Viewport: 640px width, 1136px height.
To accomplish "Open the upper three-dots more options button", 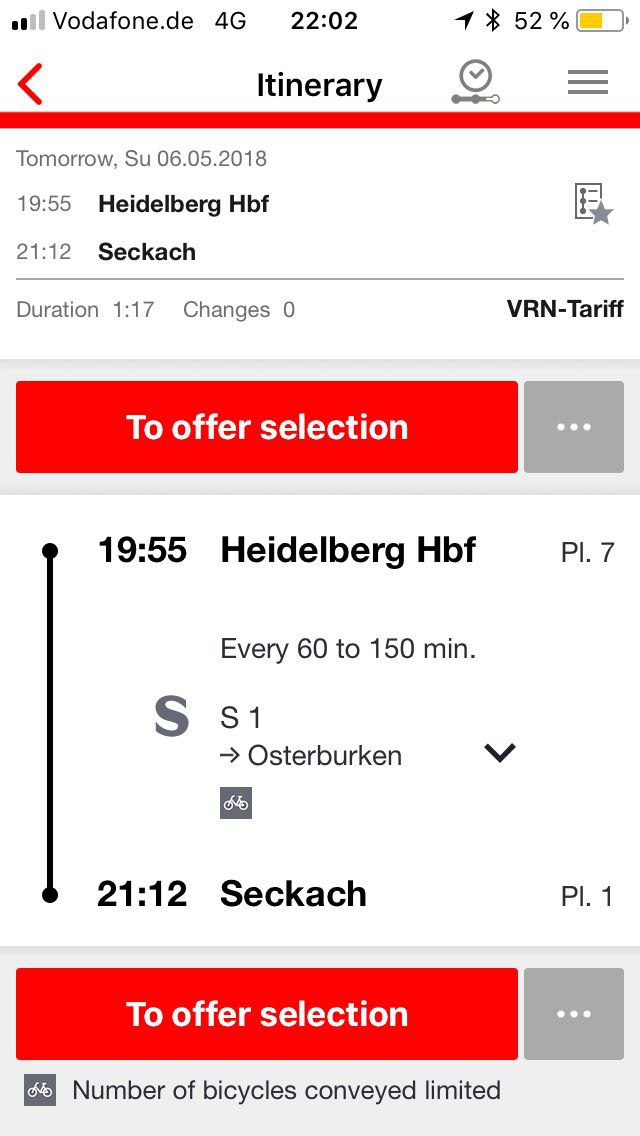I will (574, 427).
